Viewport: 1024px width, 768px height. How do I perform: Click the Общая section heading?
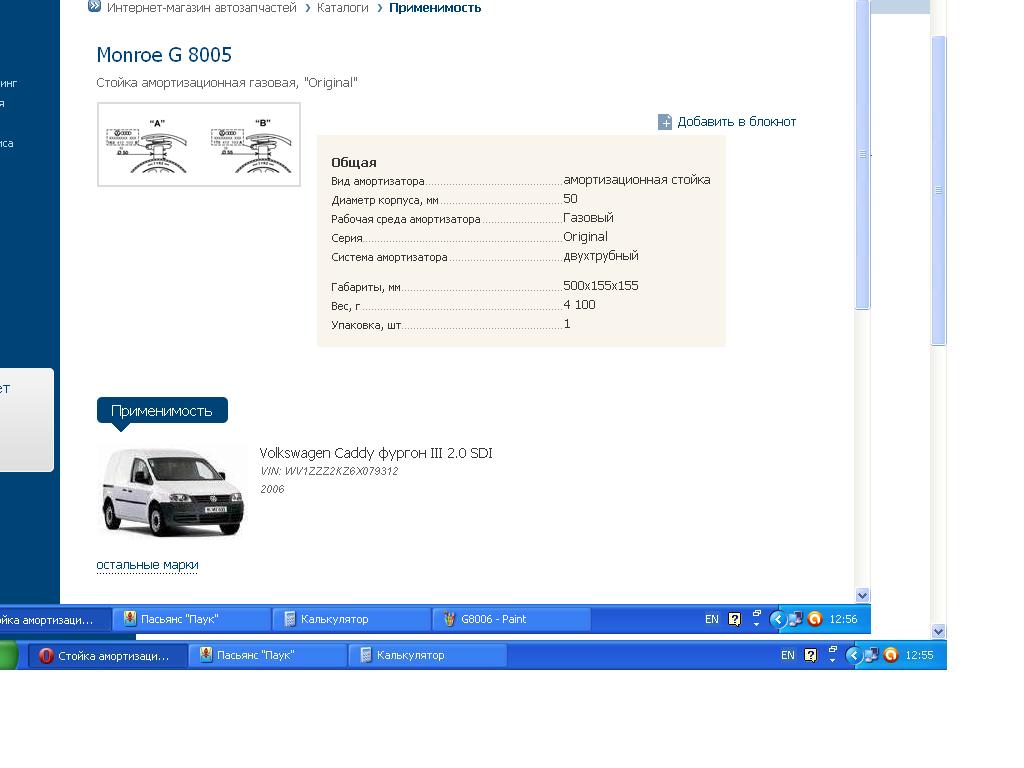tap(353, 162)
